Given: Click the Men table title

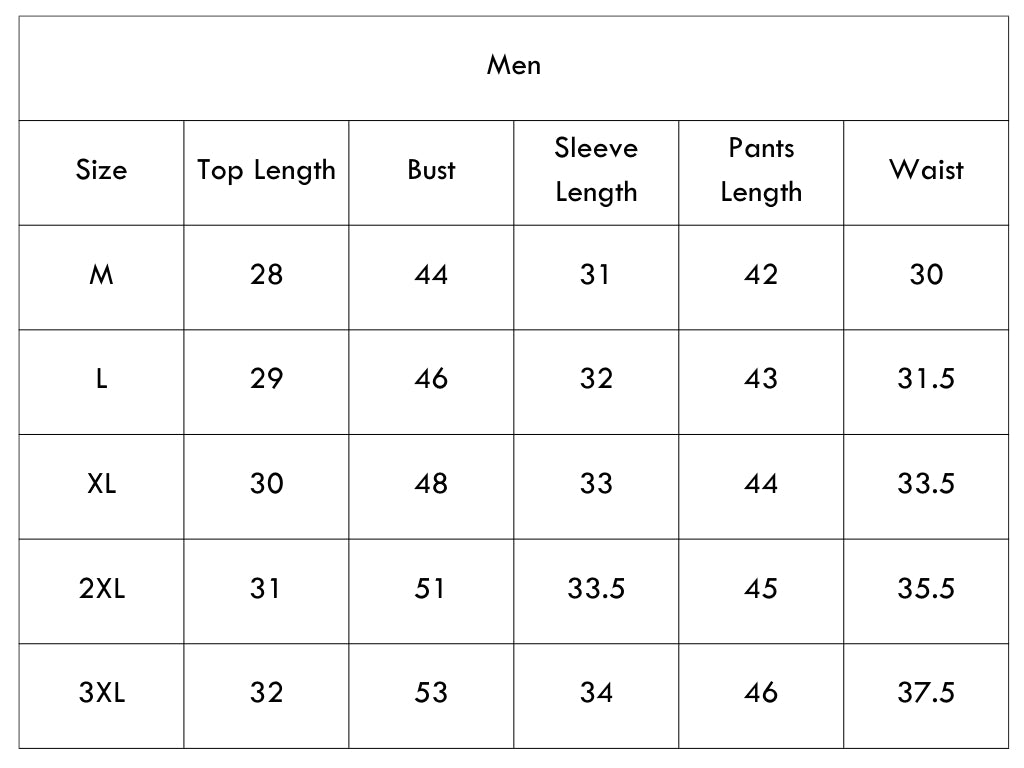Looking at the screenshot, I should point(513,65).
